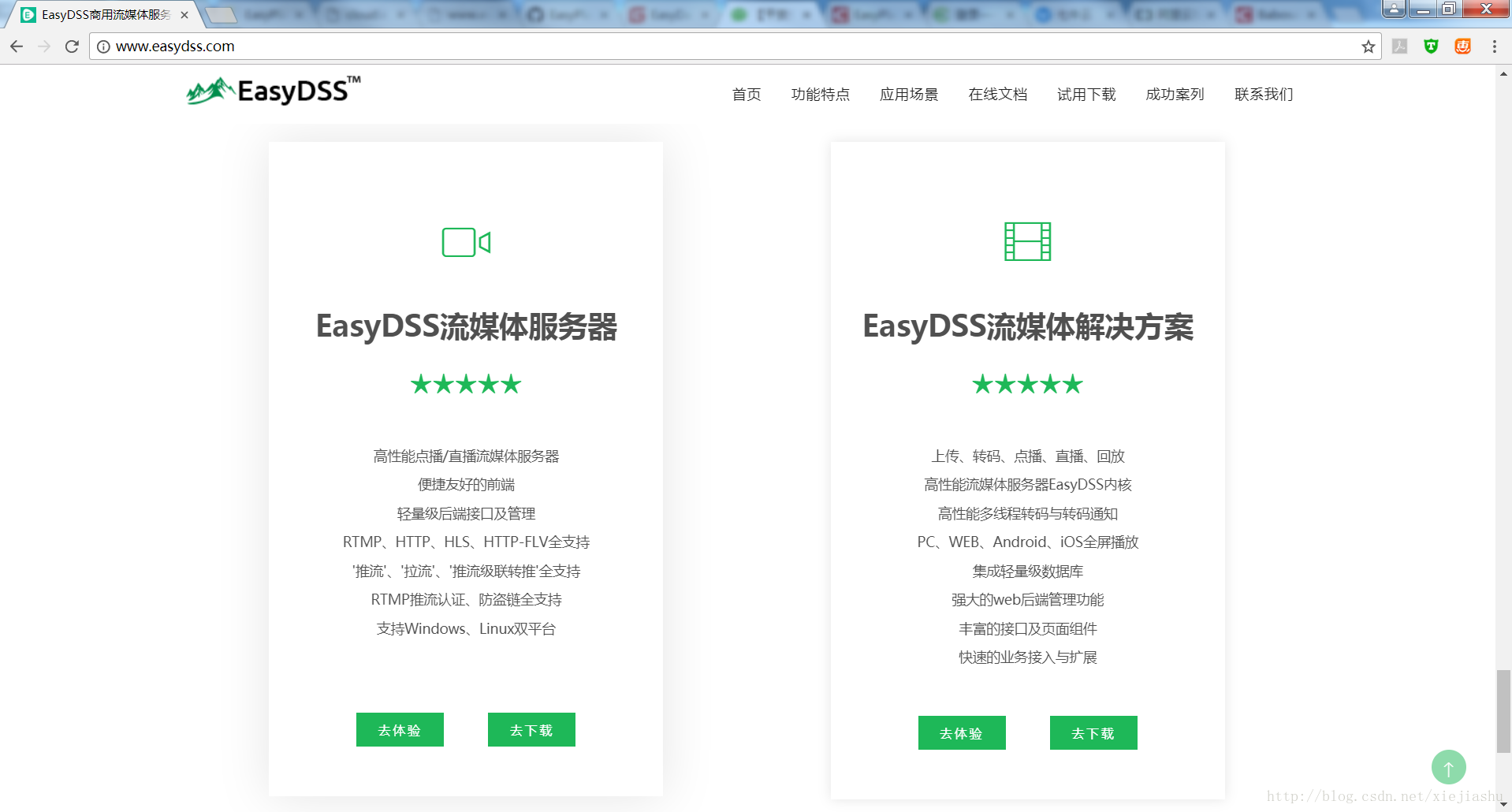Screen dimensions: 1512x812
Task: Open the 功能特点 nav item
Action: point(821,95)
